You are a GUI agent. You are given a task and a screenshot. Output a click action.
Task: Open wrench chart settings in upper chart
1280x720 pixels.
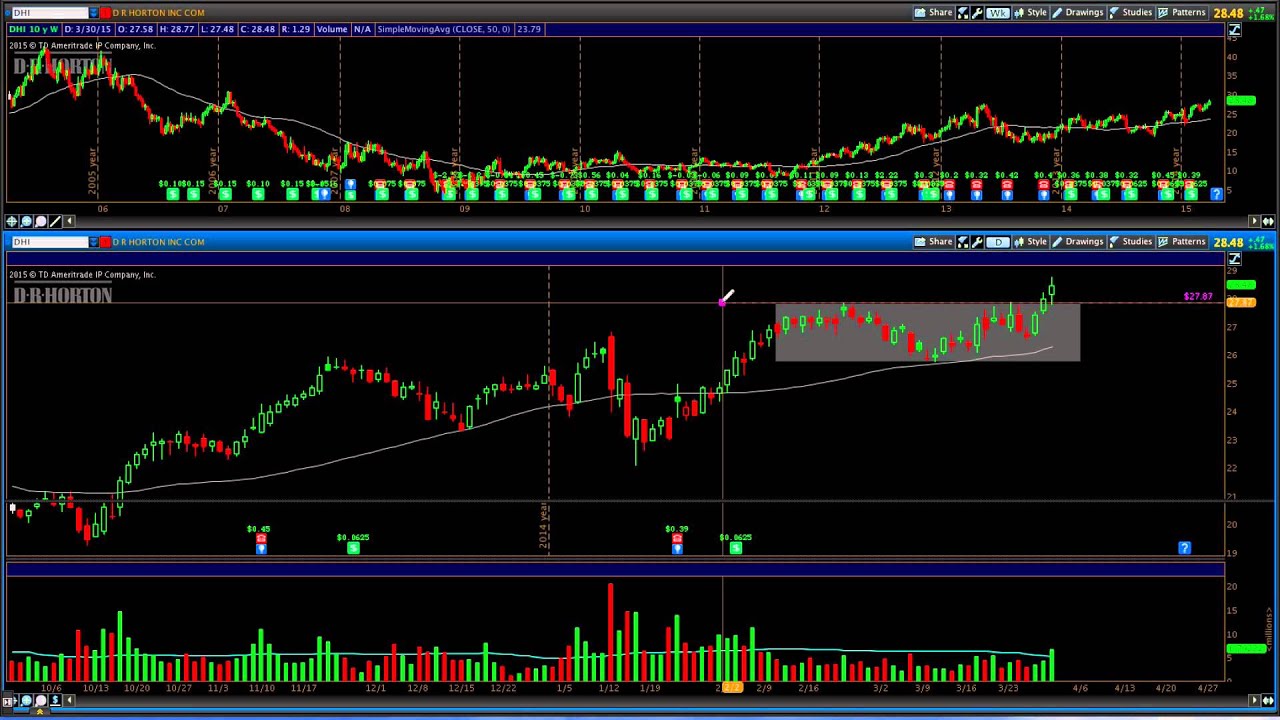(977, 13)
